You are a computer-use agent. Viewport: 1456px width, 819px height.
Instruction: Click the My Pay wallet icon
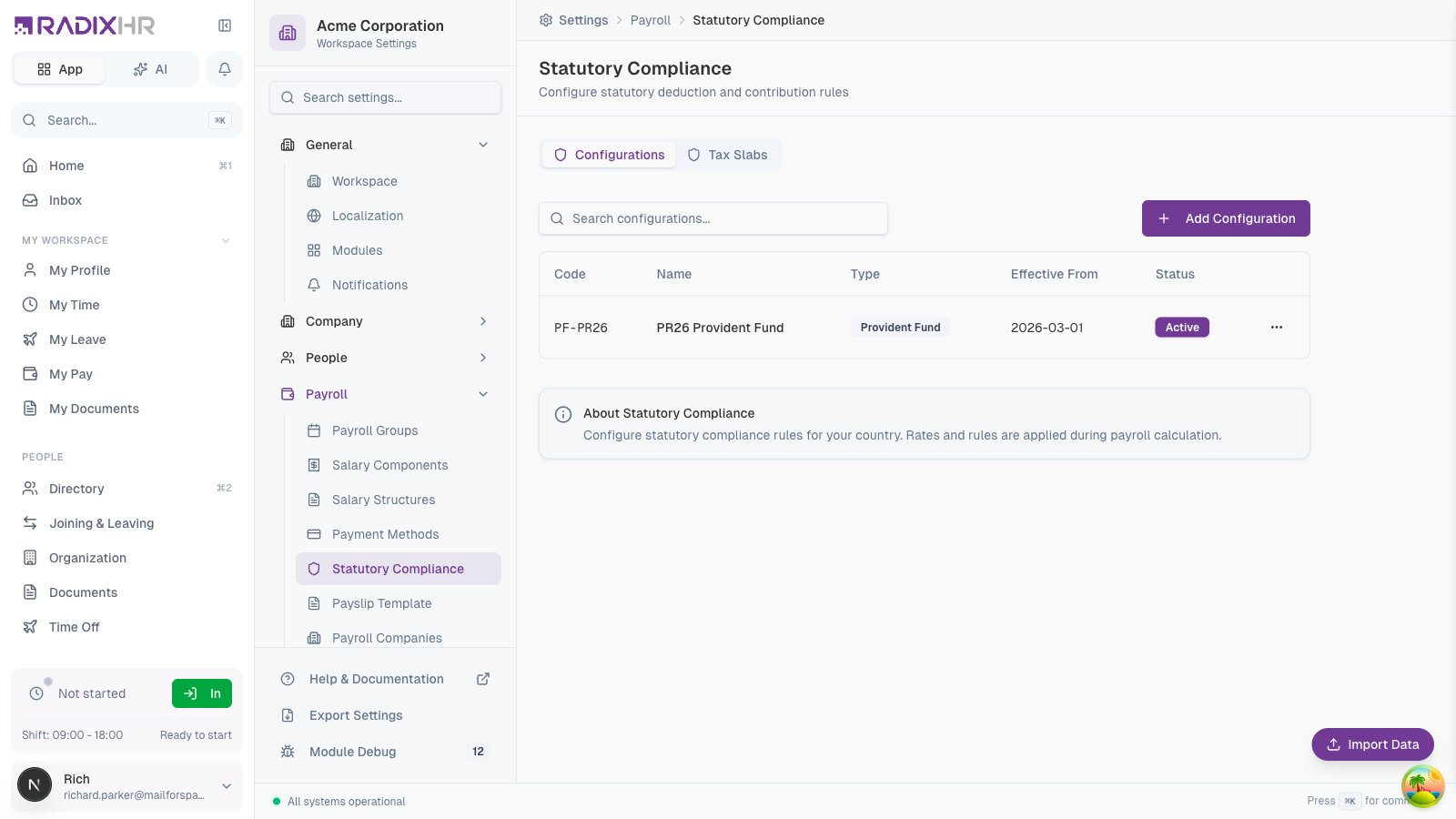(x=30, y=374)
